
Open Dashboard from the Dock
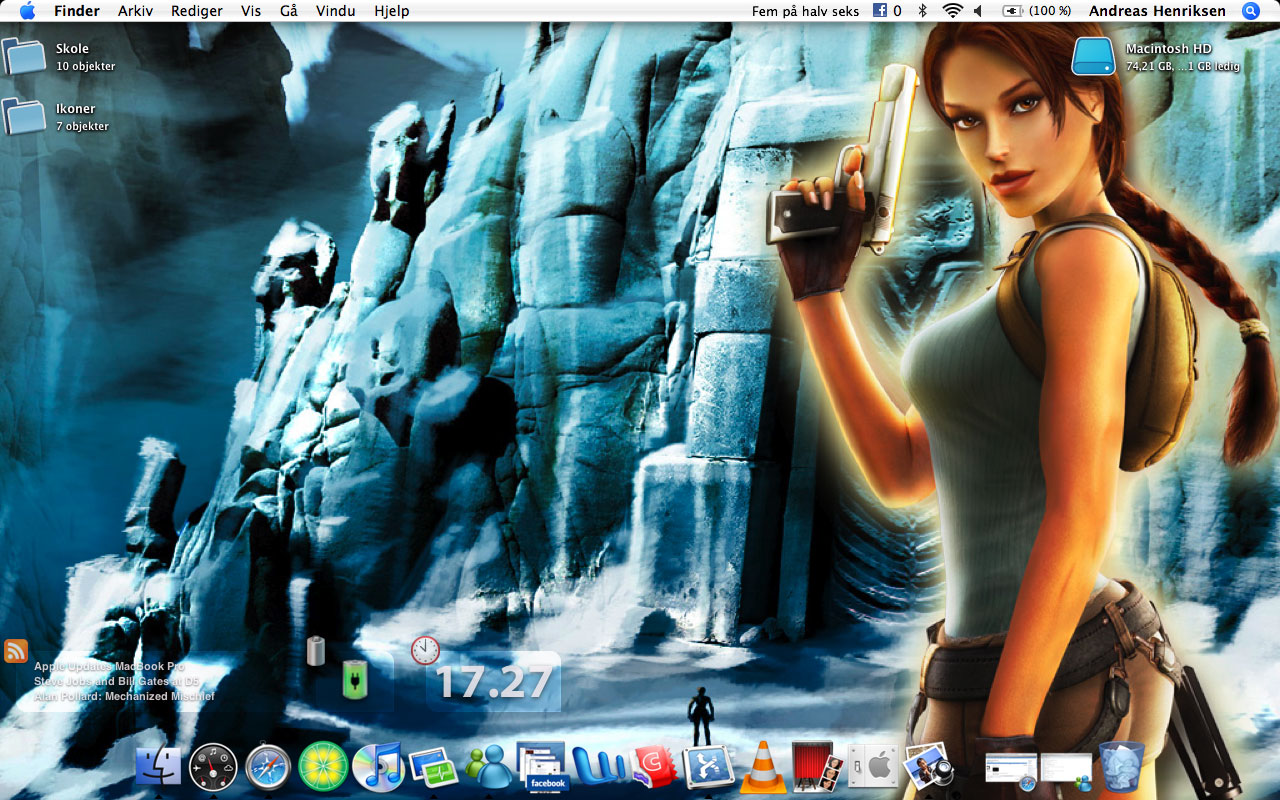(213, 767)
